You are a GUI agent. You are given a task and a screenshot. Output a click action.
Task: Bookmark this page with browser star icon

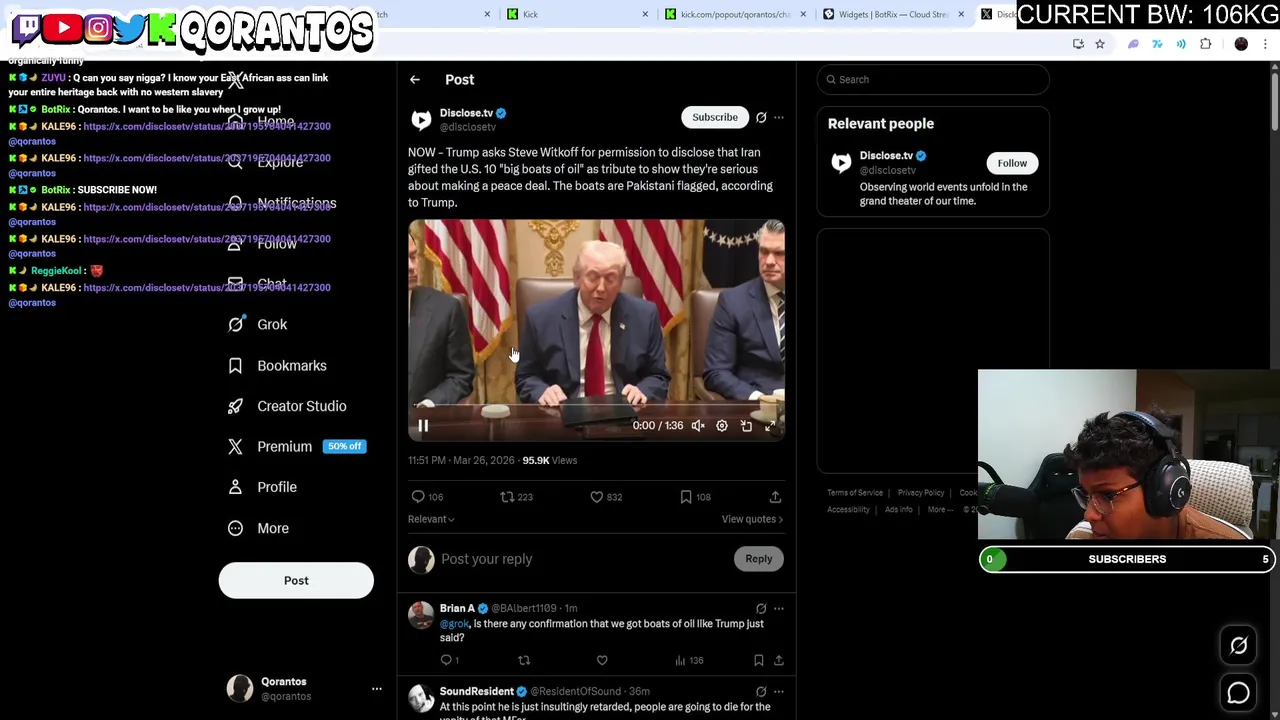(1100, 44)
